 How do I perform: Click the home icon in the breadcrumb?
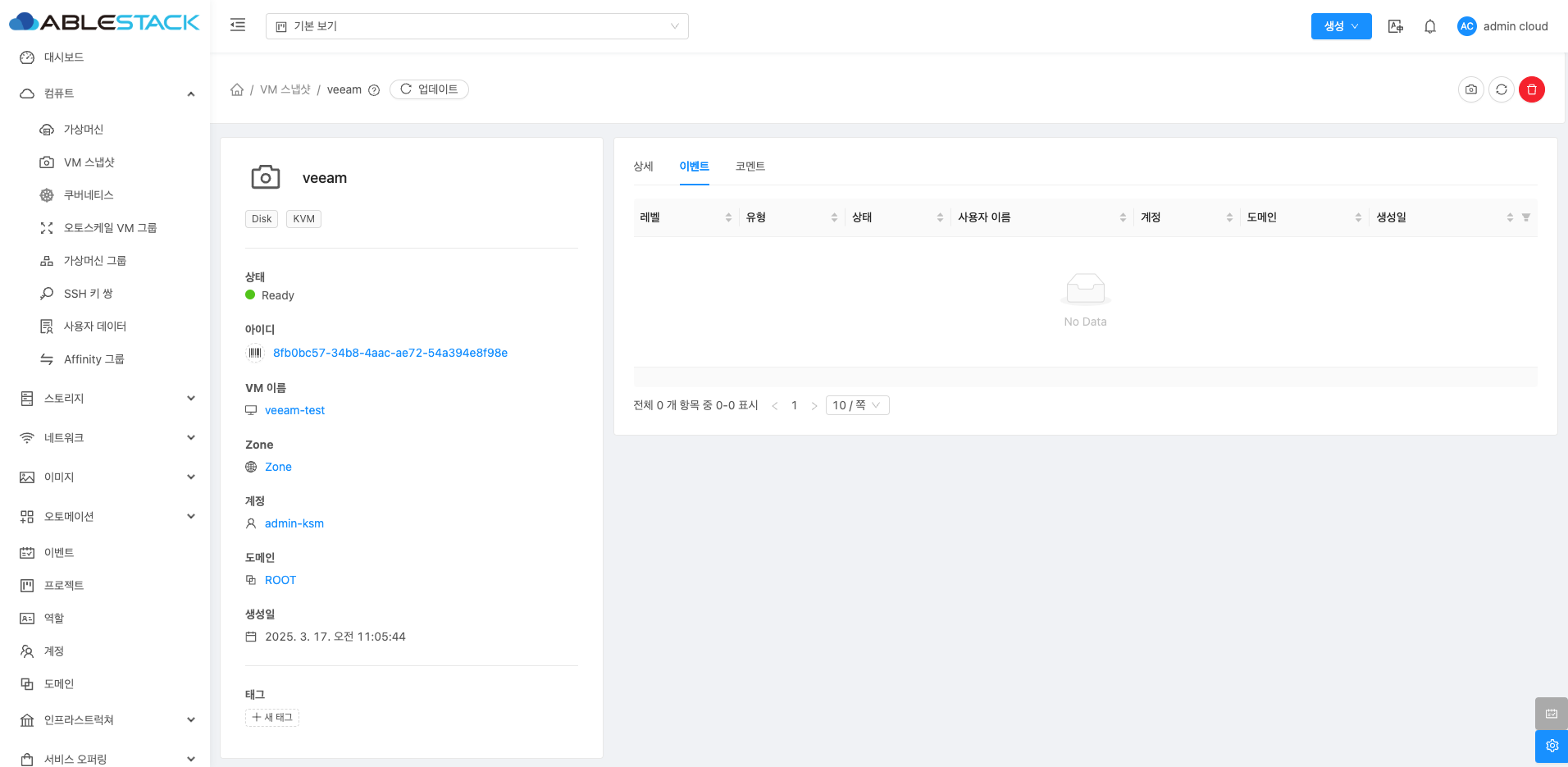tap(237, 89)
